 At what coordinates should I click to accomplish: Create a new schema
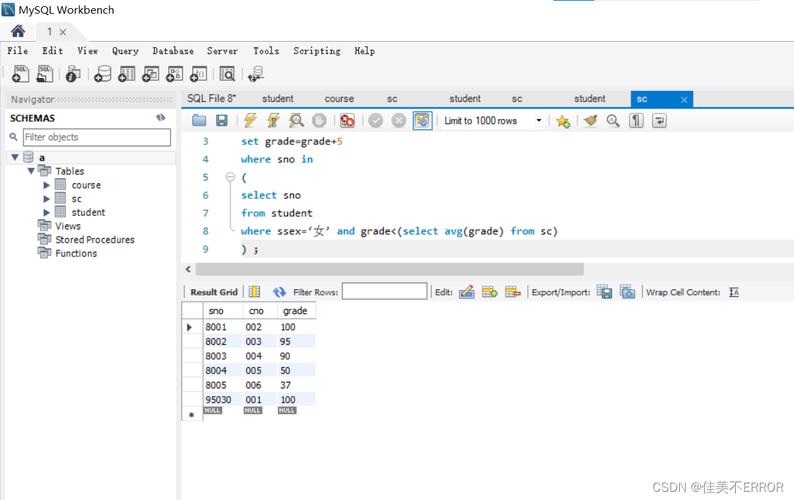coord(102,74)
